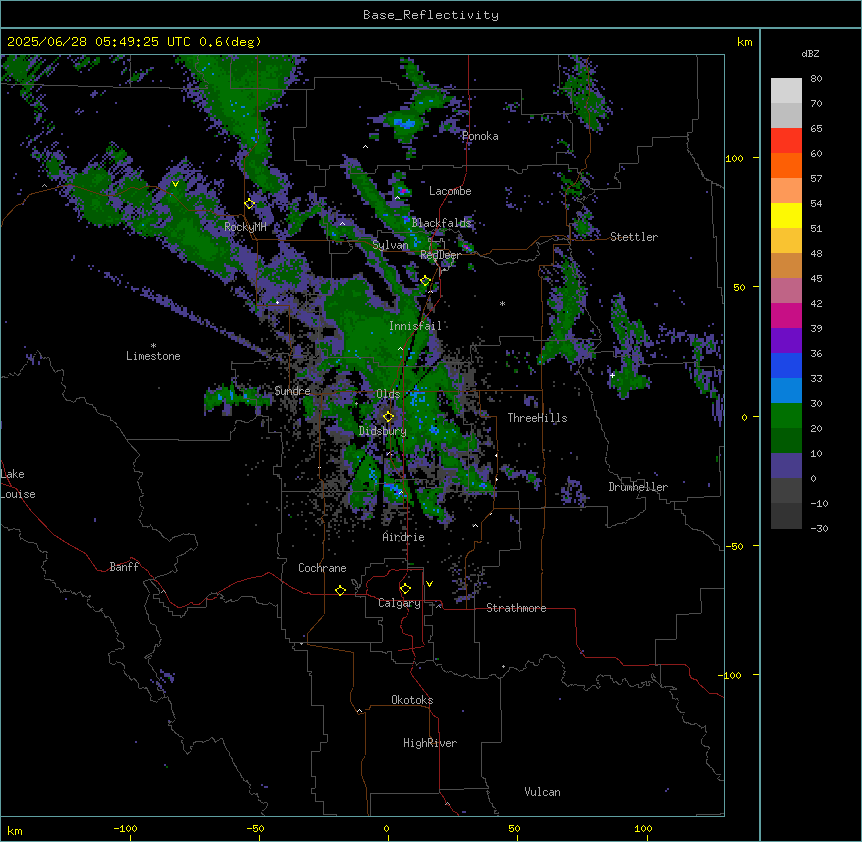
Task: Click the Airdrie city label
Action: point(404,537)
